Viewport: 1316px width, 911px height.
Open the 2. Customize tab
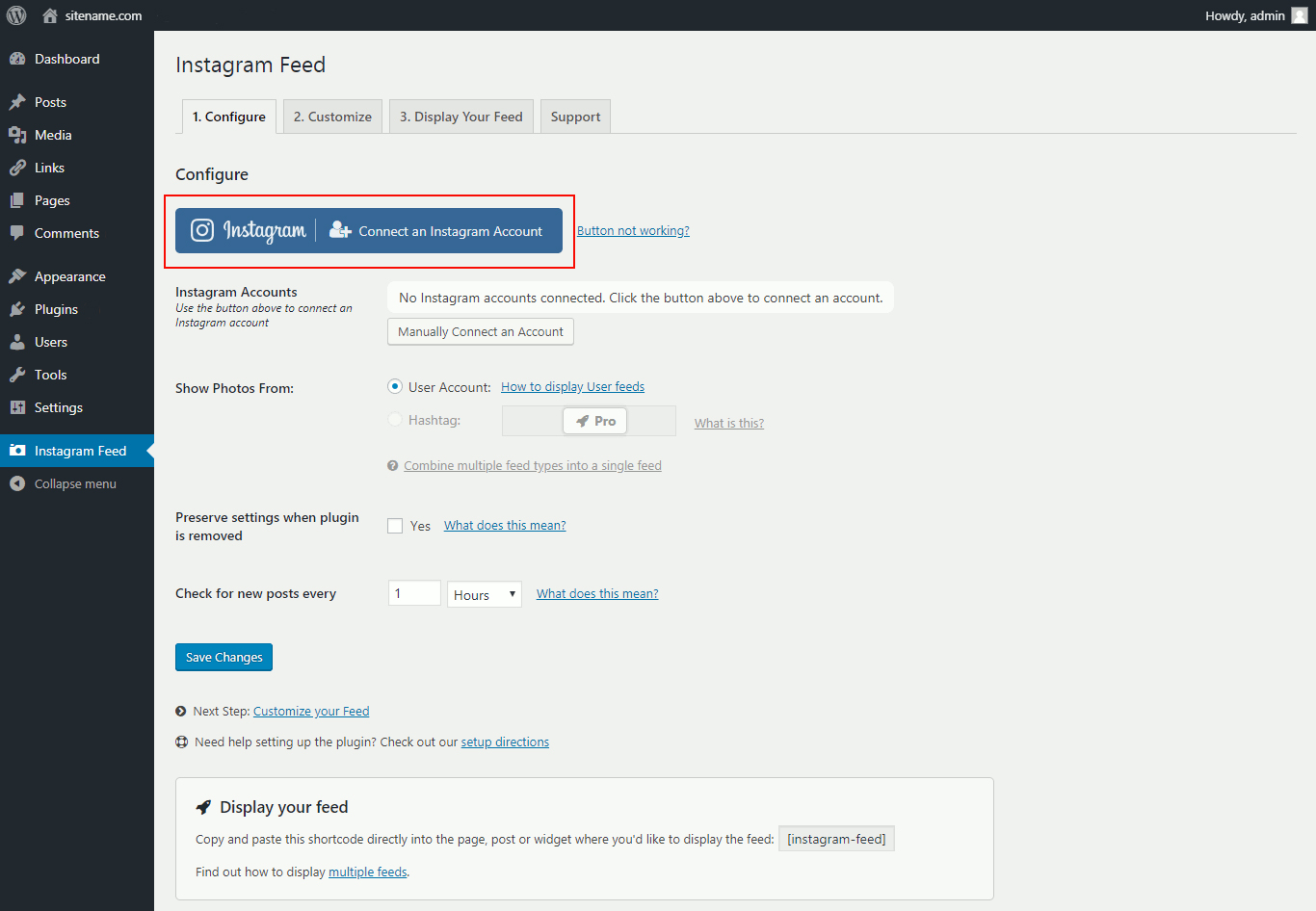click(332, 117)
